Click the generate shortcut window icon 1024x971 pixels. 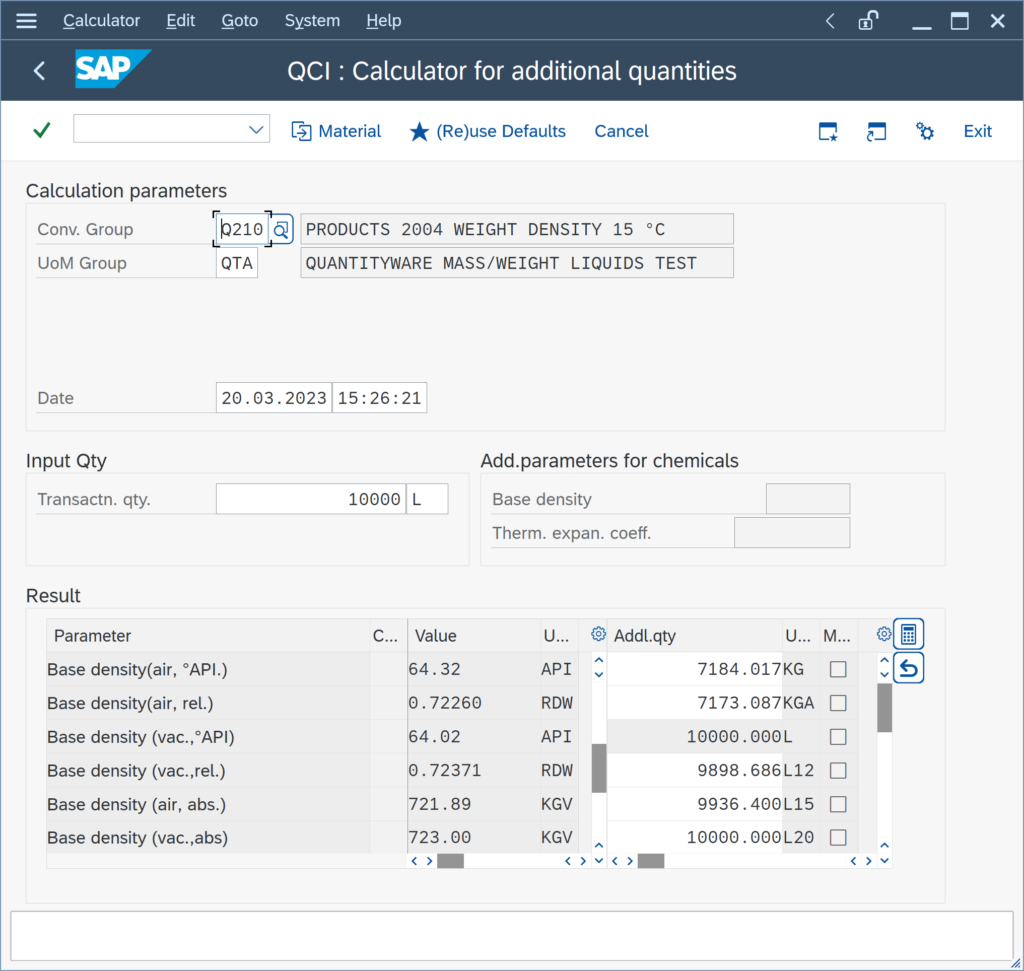coord(876,131)
